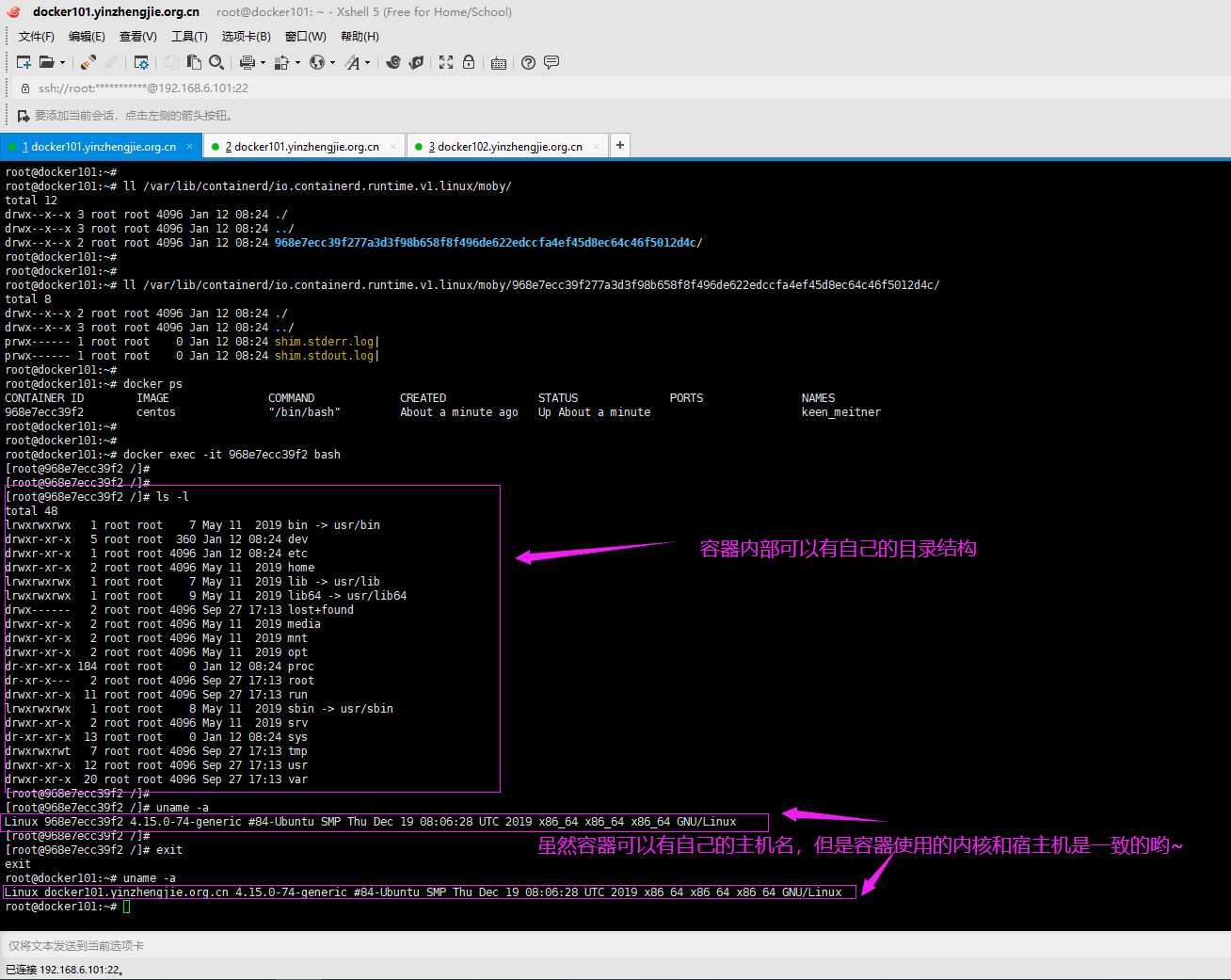This screenshot has width=1231, height=980.
Task: Open the 窗口(W) menu
Action: (306, 37)
